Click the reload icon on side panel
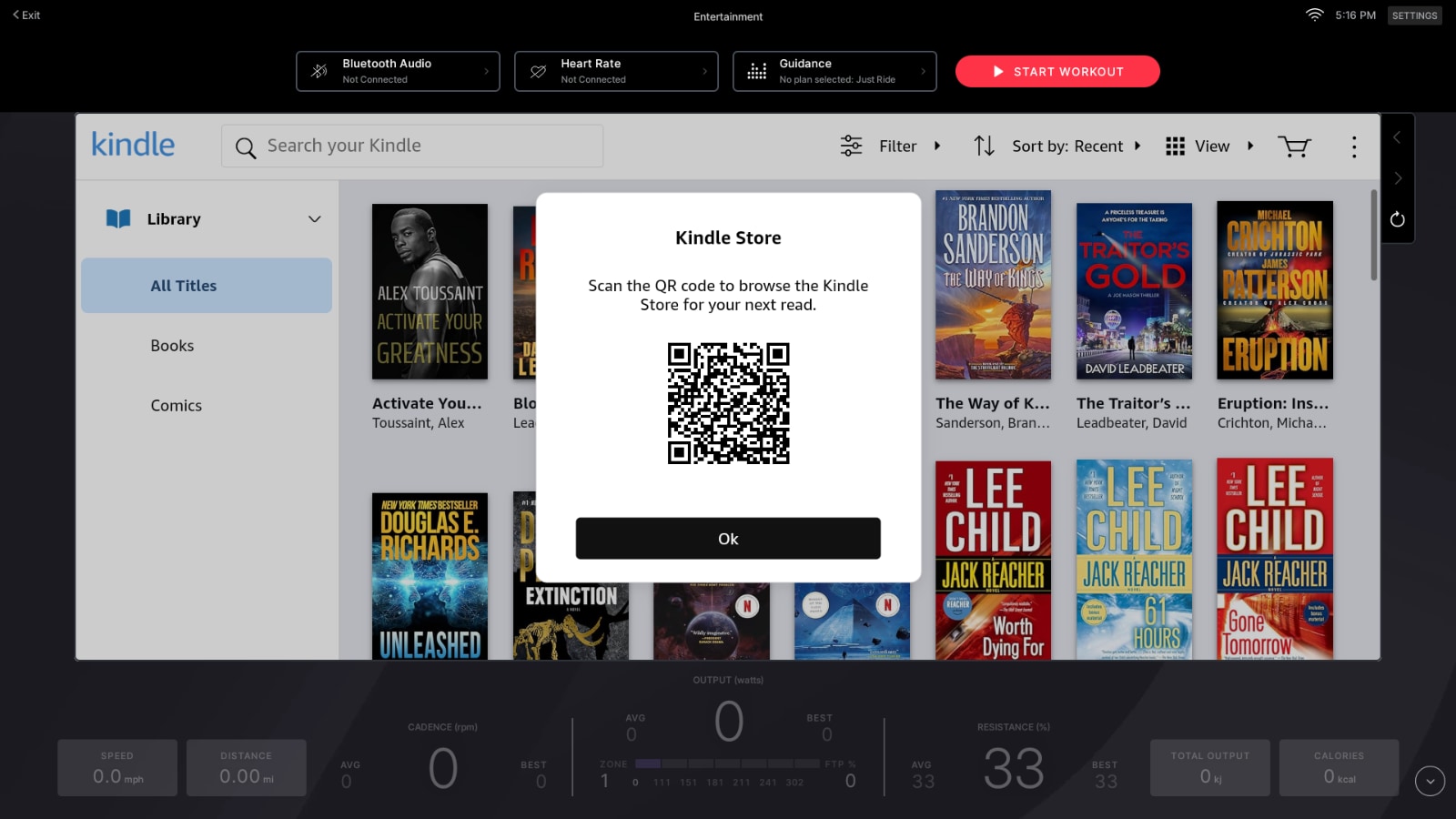 point(1398,219)
